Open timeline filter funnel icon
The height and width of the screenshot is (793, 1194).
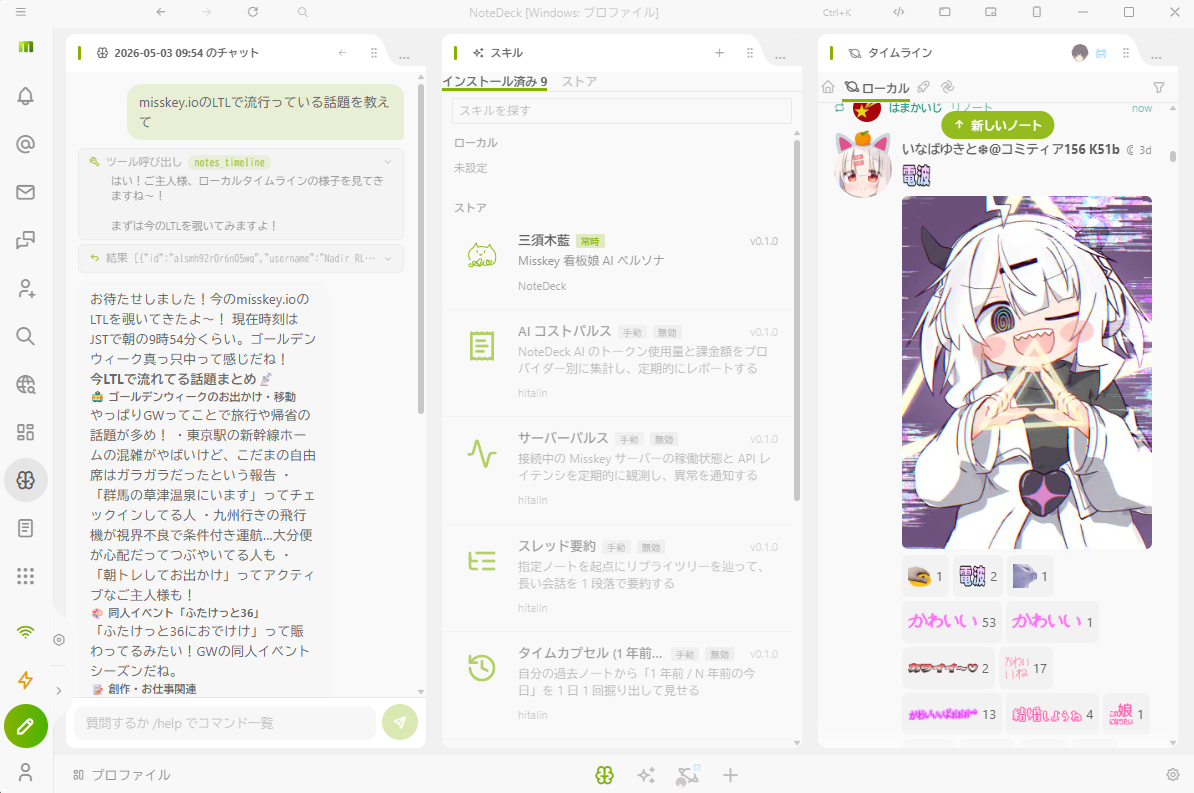(x=1158, y=88)
